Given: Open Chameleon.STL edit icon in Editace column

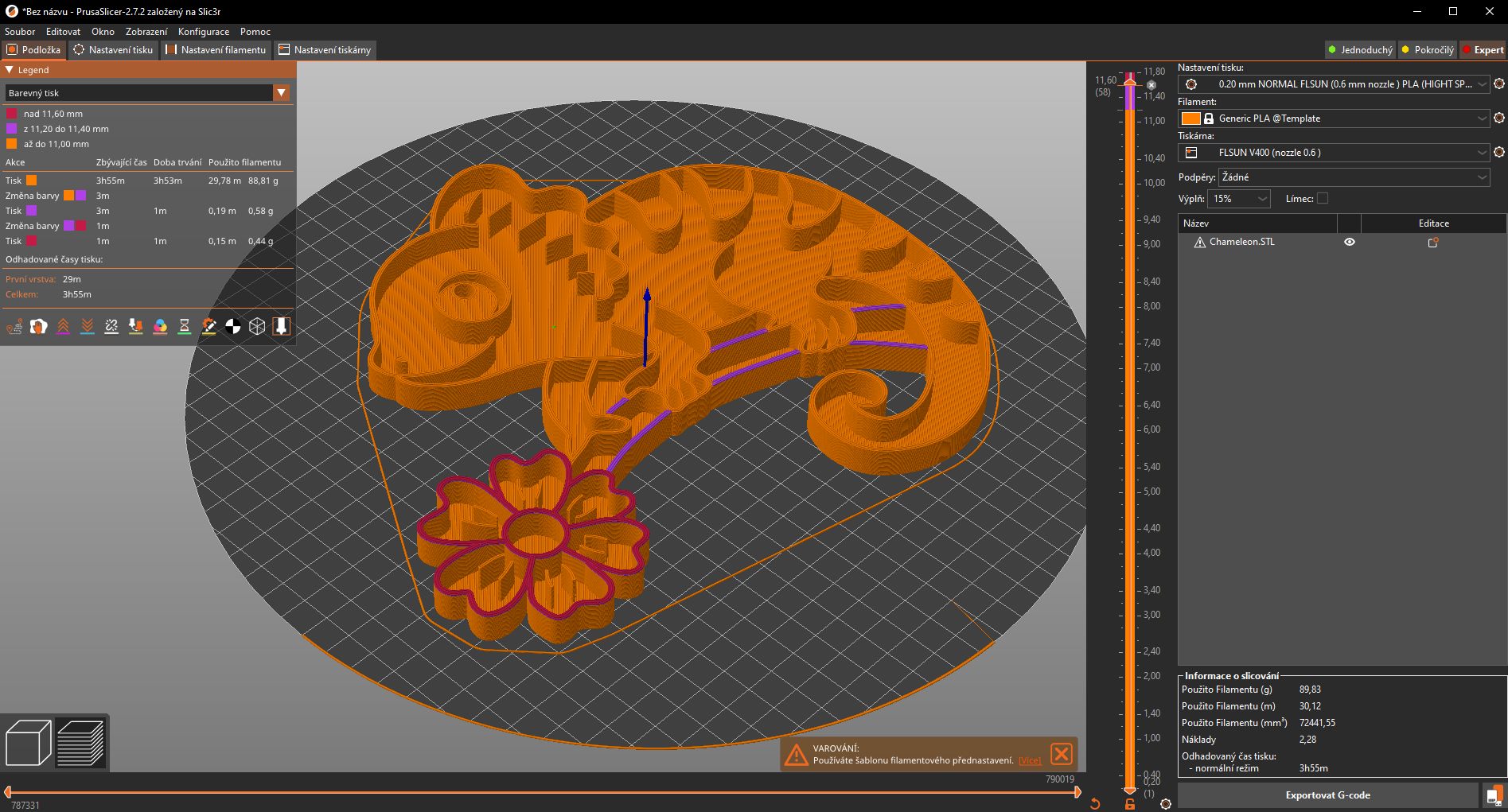Looking at the screenshot, I should tap(1433, 242).
